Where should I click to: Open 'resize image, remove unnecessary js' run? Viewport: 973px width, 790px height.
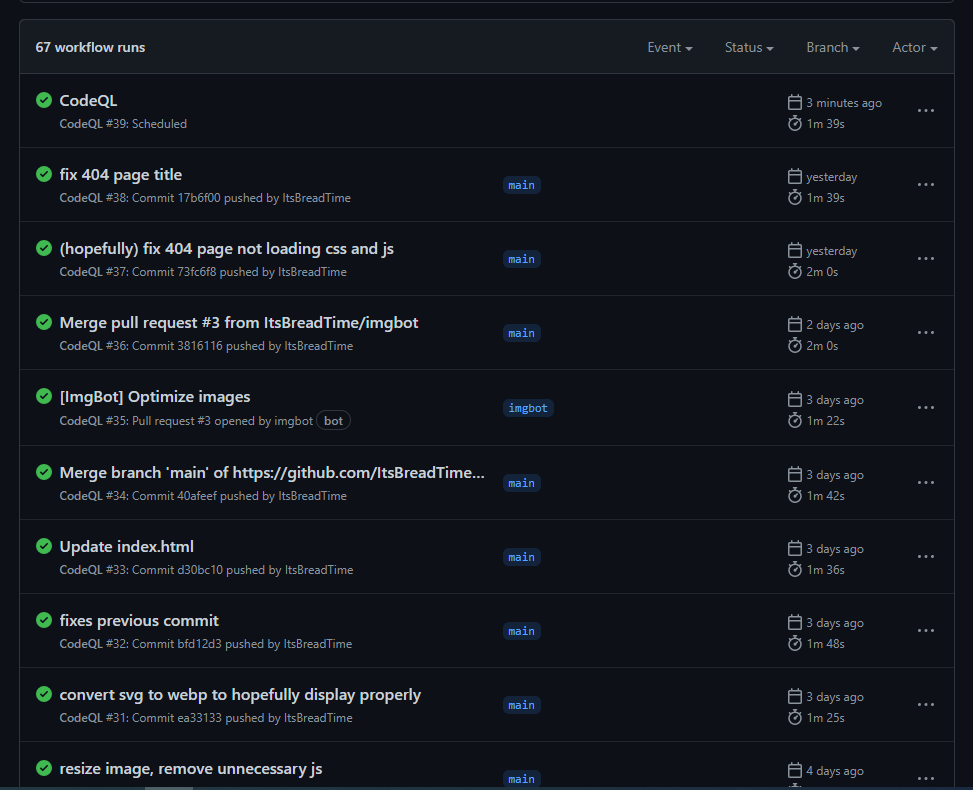pyautogui.click(x=190, y=769)
